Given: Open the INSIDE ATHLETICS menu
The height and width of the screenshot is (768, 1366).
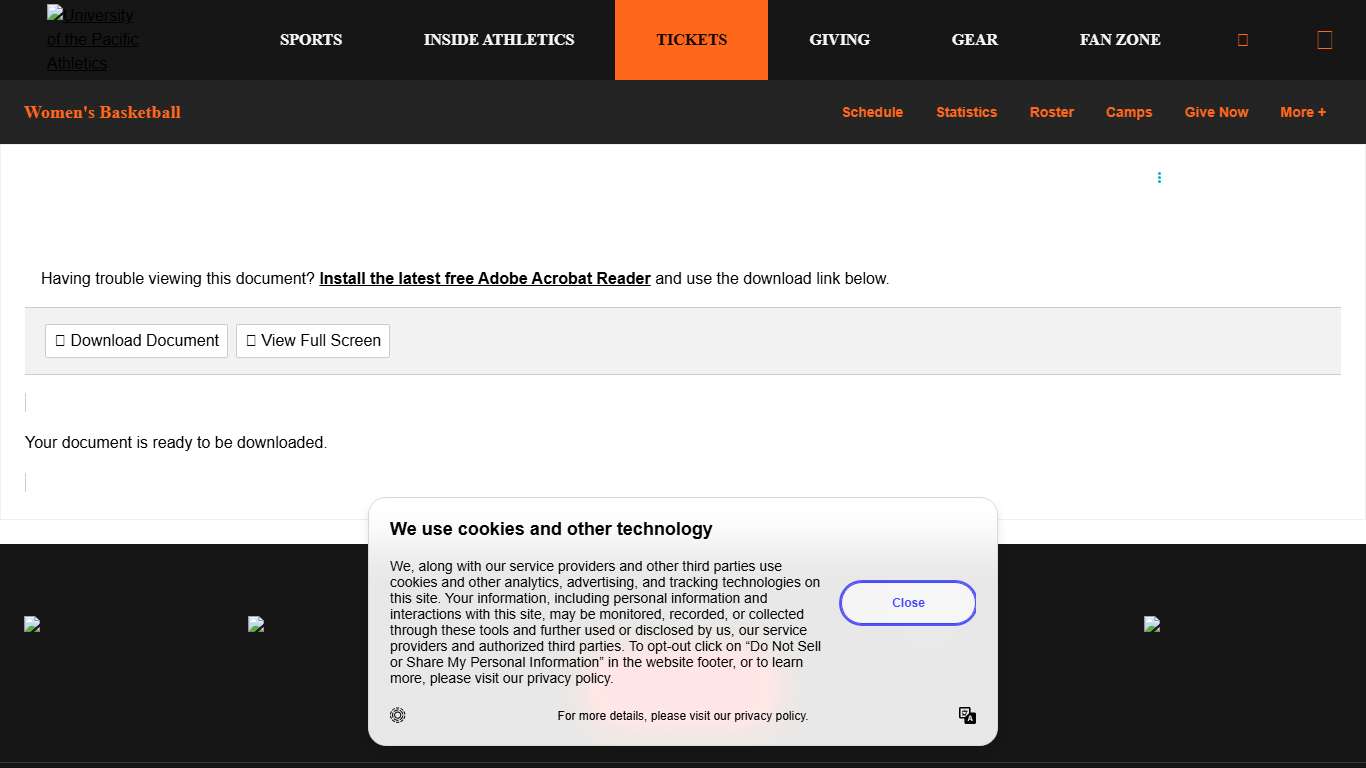Looking at the screenshot, I should (x=499, y=40).
